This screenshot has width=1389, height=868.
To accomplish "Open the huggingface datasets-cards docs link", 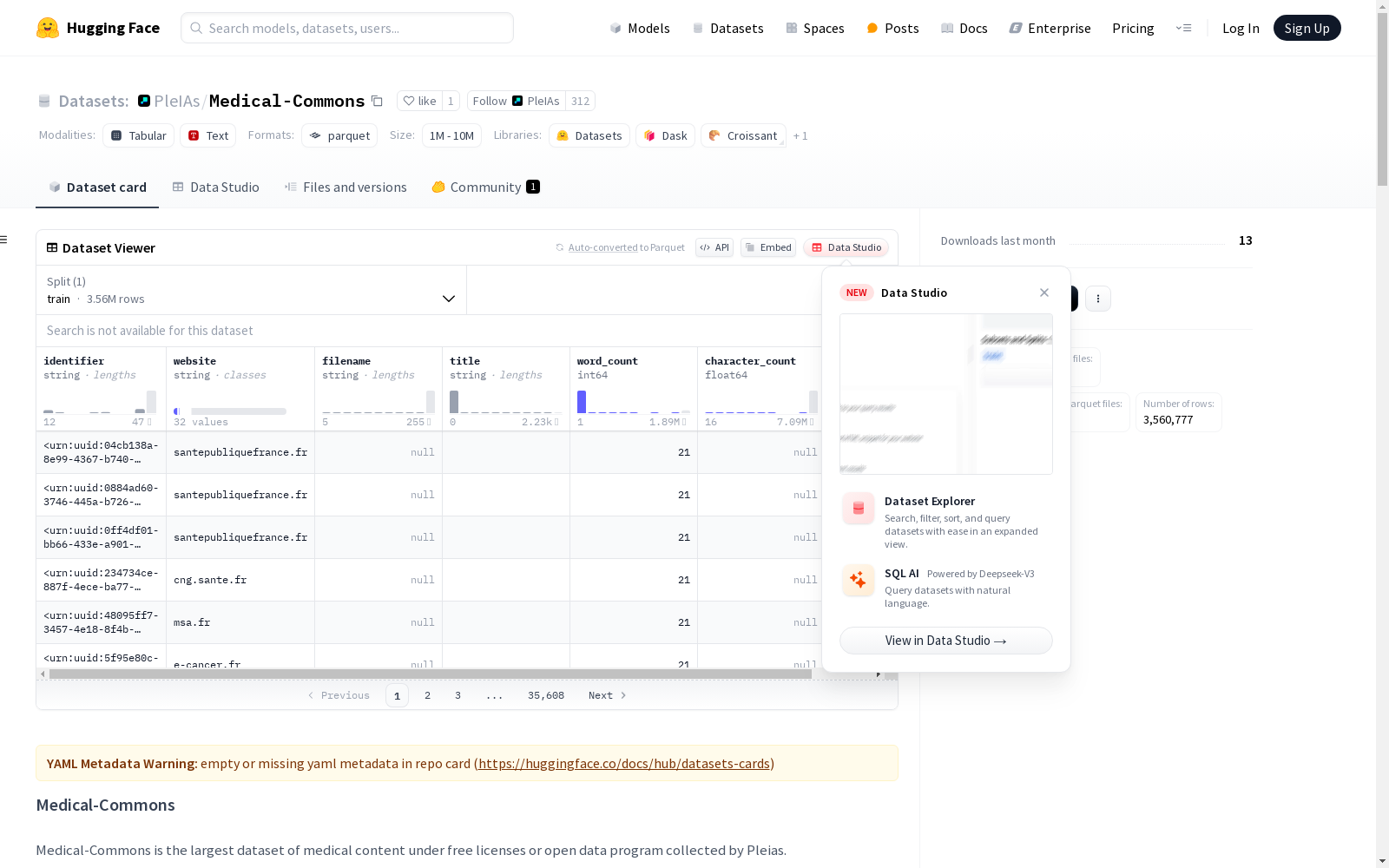I will [x=624, y=764].
